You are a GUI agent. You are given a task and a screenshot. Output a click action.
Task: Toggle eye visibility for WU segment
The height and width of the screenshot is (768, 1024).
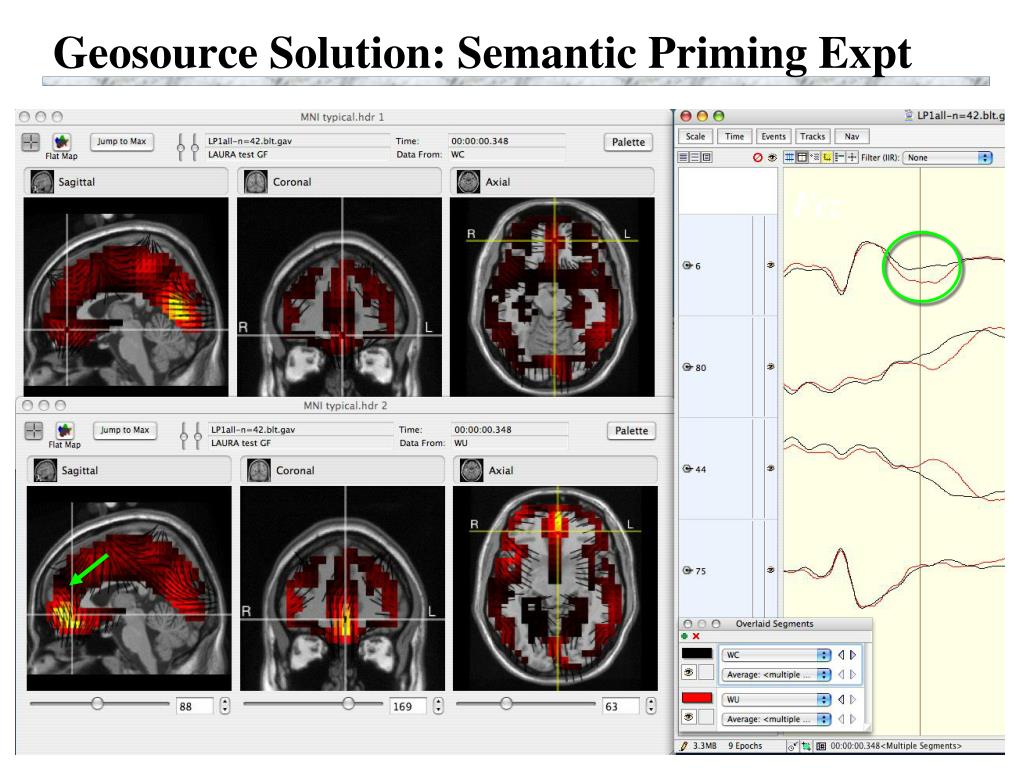688,717
